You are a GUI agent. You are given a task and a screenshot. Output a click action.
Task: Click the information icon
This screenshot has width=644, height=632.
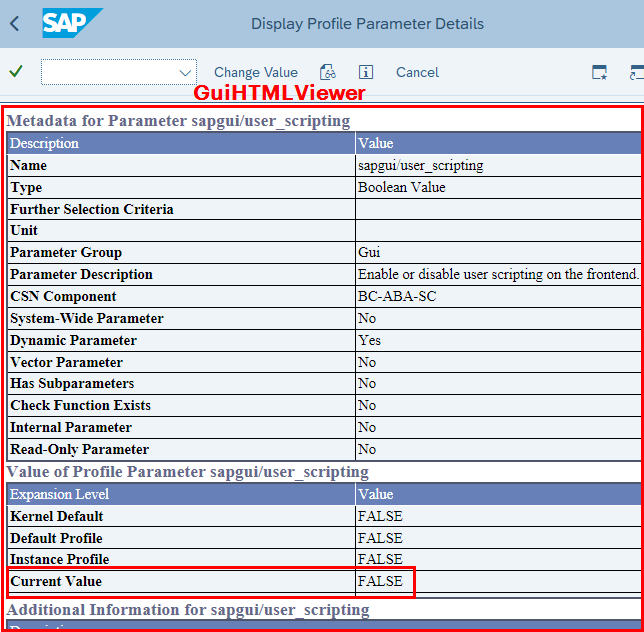click(x=366, y=72)
